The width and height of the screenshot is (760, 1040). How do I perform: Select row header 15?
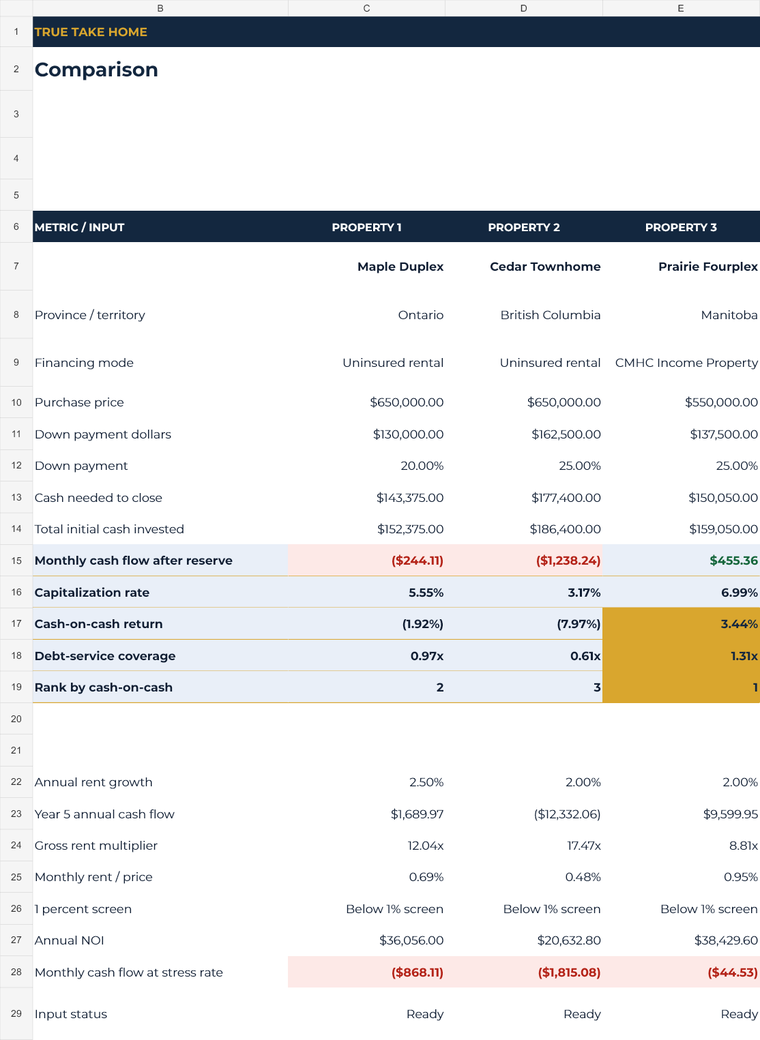pos(16,560)
